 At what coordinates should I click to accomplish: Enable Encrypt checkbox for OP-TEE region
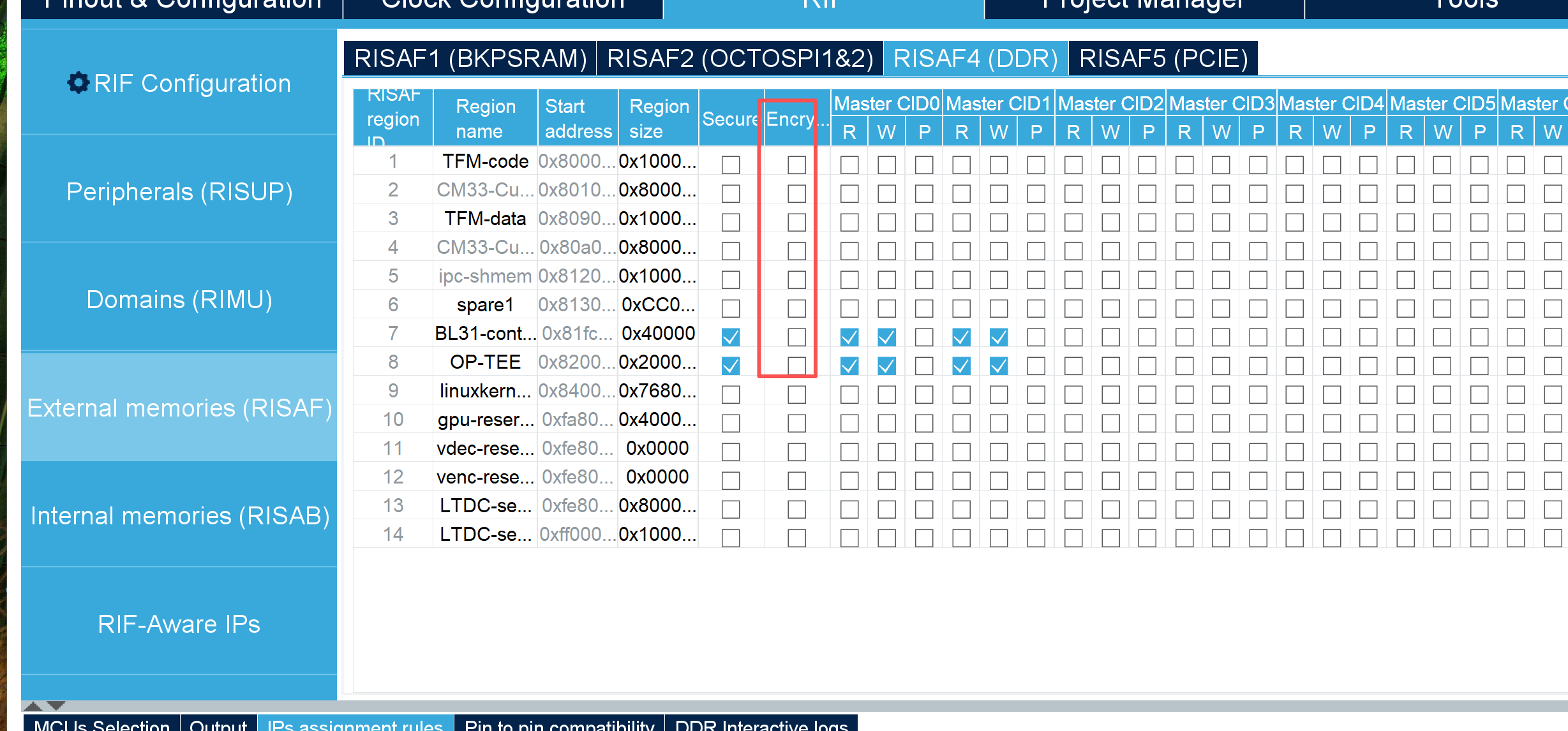pos(796,365)
